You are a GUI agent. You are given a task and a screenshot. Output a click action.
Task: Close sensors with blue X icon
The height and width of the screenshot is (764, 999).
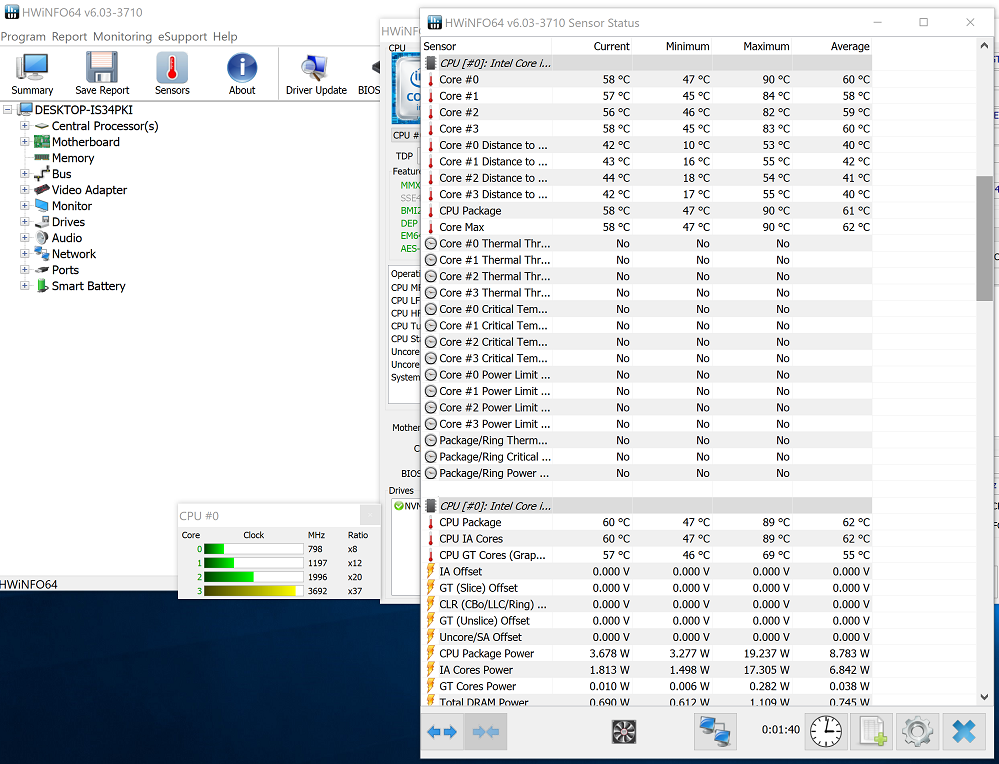point(963,732)
